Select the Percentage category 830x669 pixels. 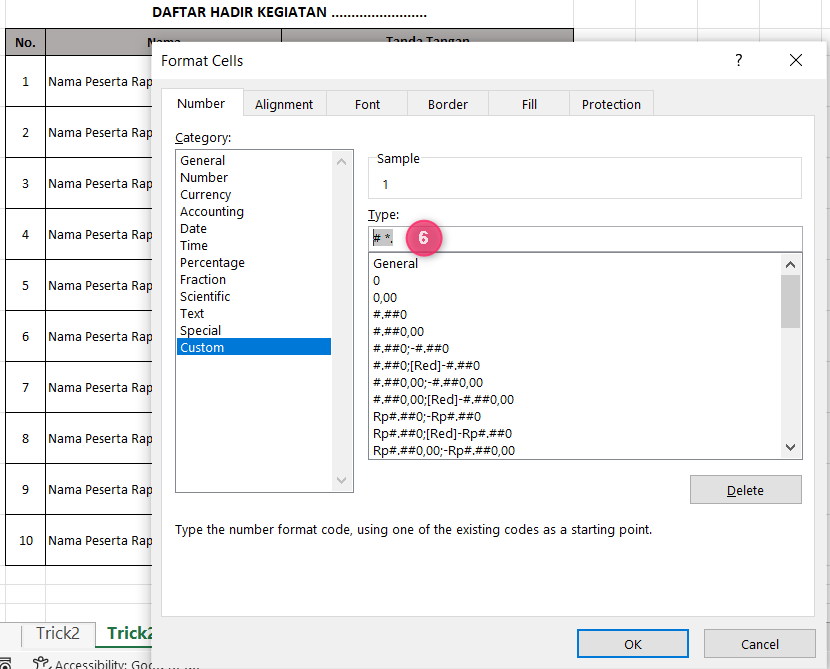212,263
